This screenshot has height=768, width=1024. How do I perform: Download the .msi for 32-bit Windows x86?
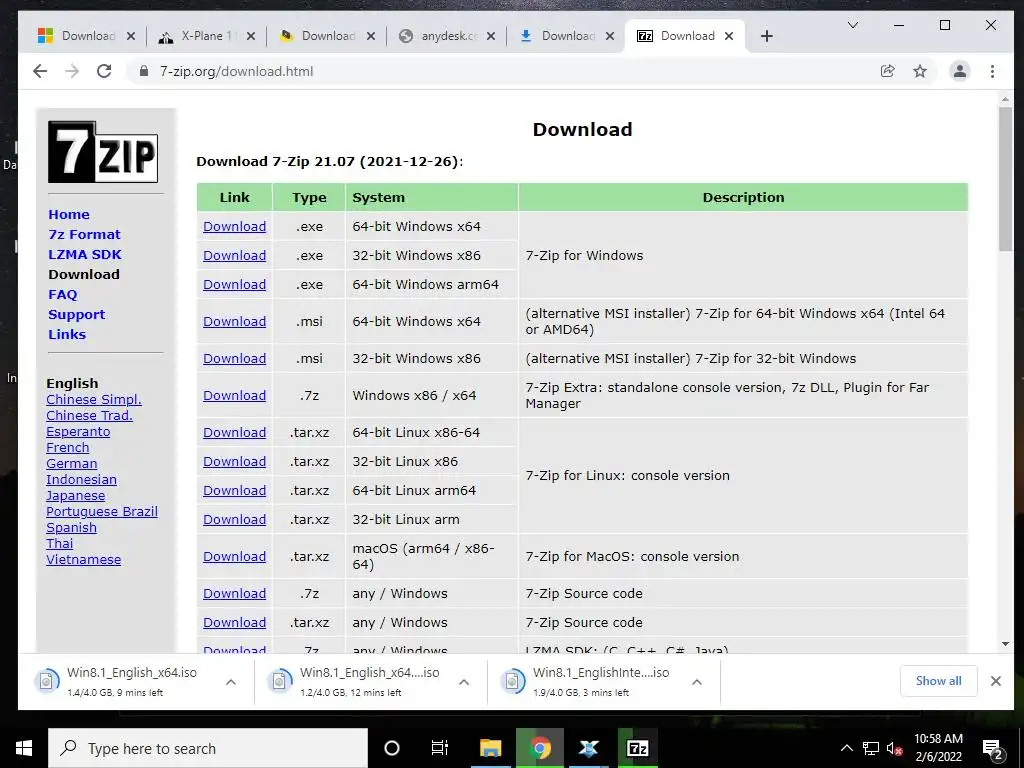pos(234,359)
